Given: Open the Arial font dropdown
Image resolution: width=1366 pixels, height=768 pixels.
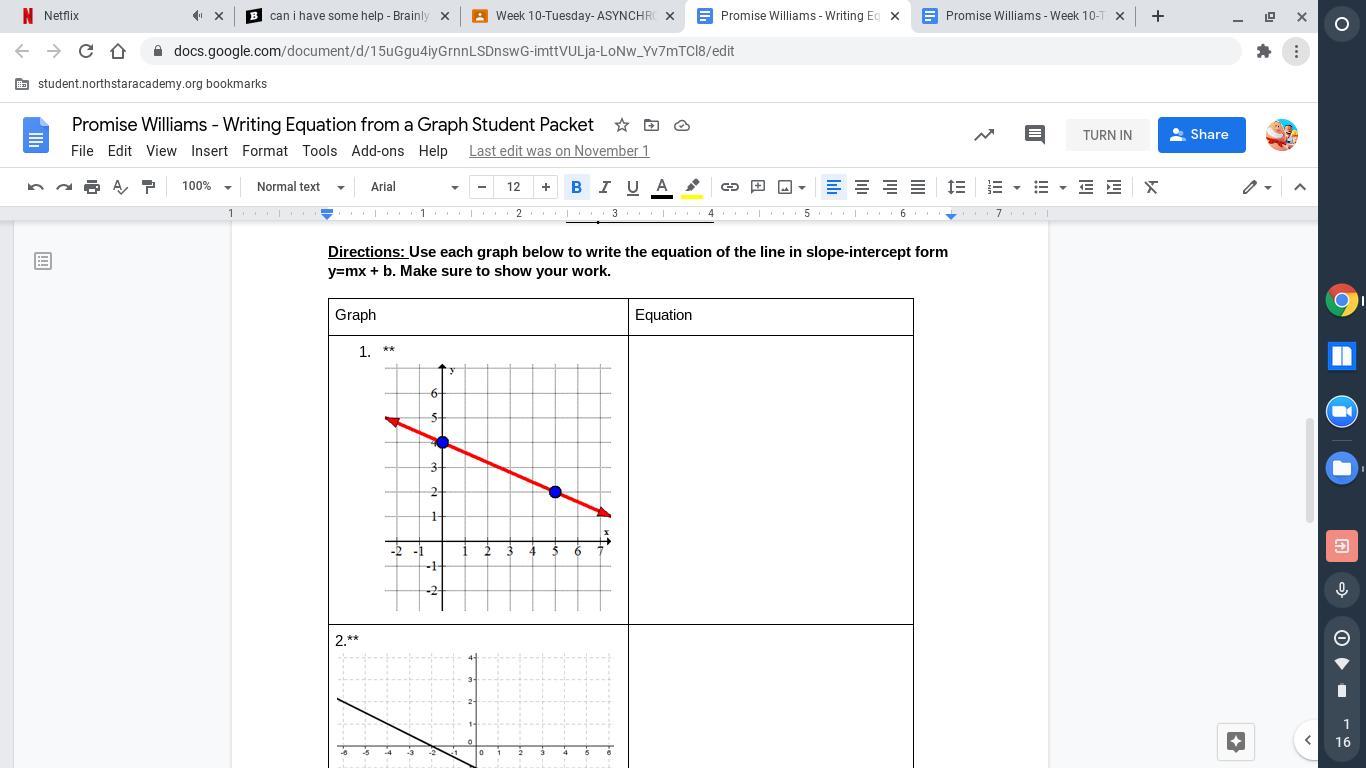Looking at the screenshot, I should (414, 187).
